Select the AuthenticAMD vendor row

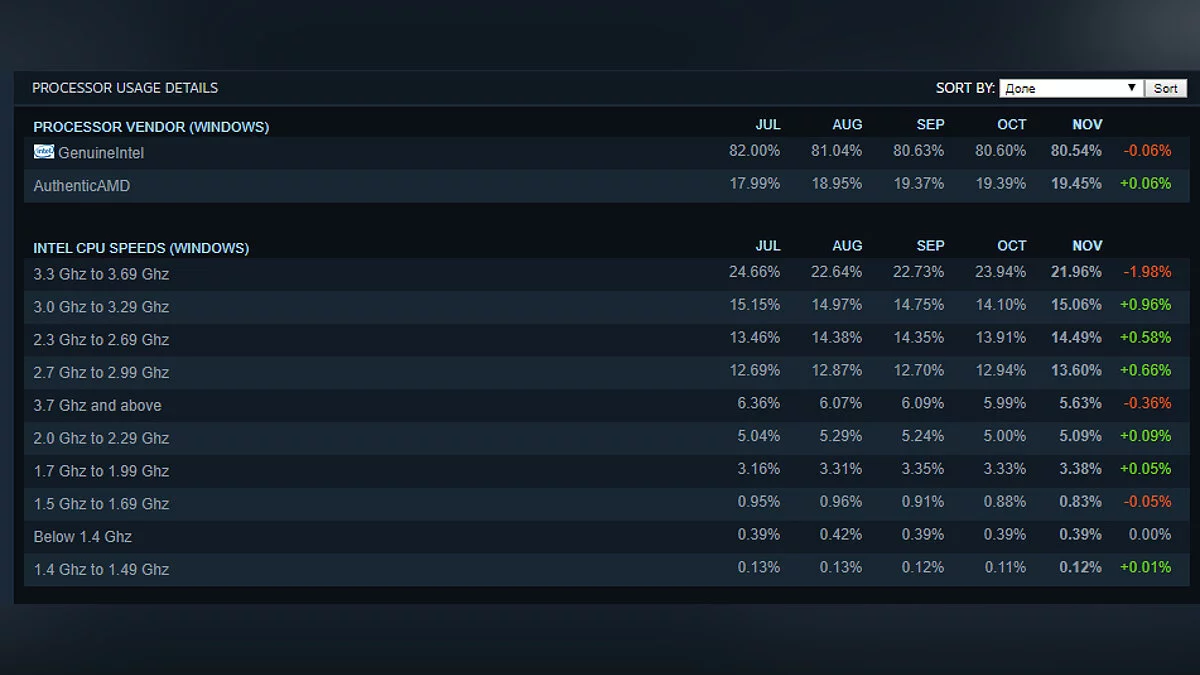(x=82, y=186)
